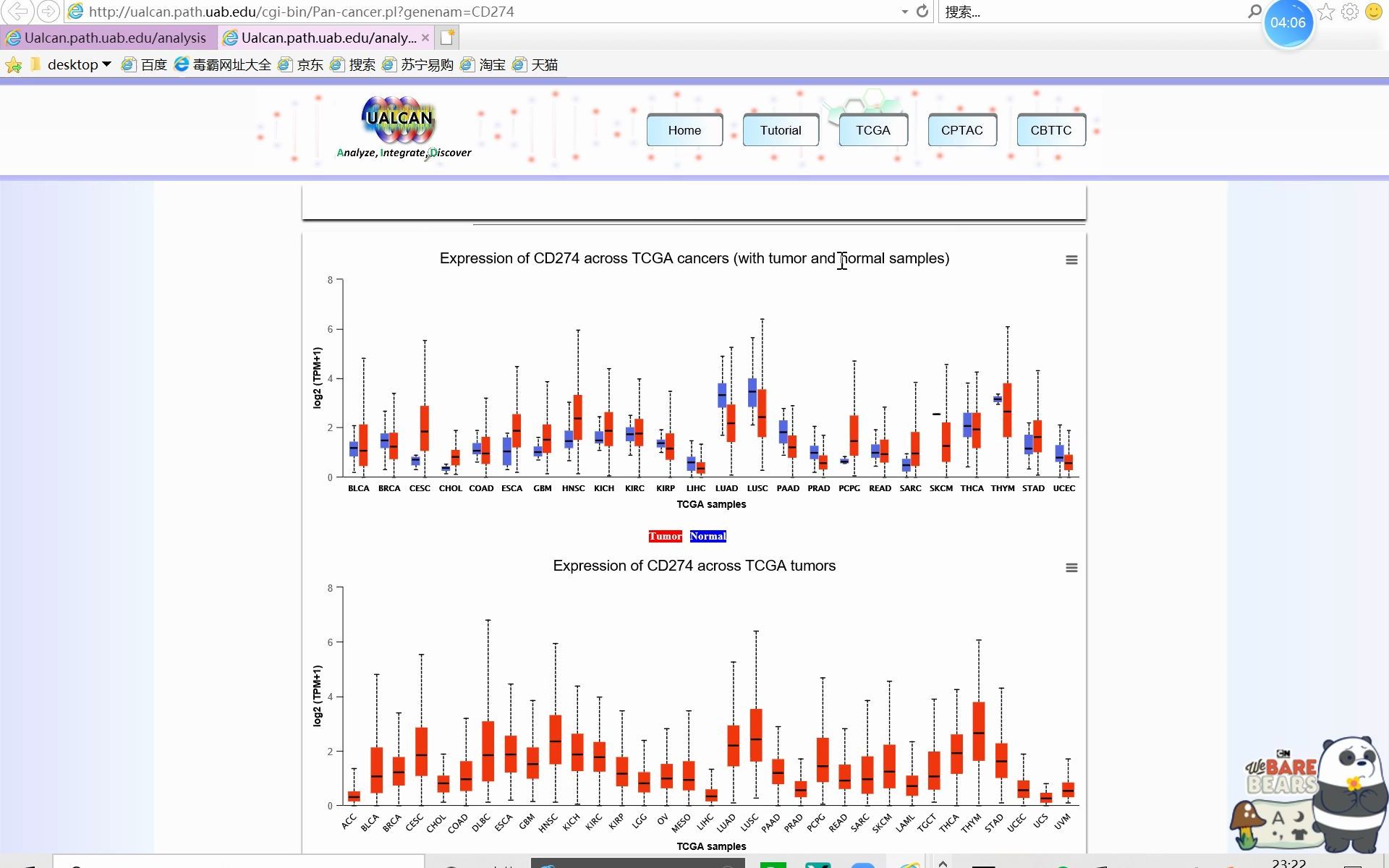Click the Home menu button
Viewport: 1389px width, 868px height.
[684, 130]
